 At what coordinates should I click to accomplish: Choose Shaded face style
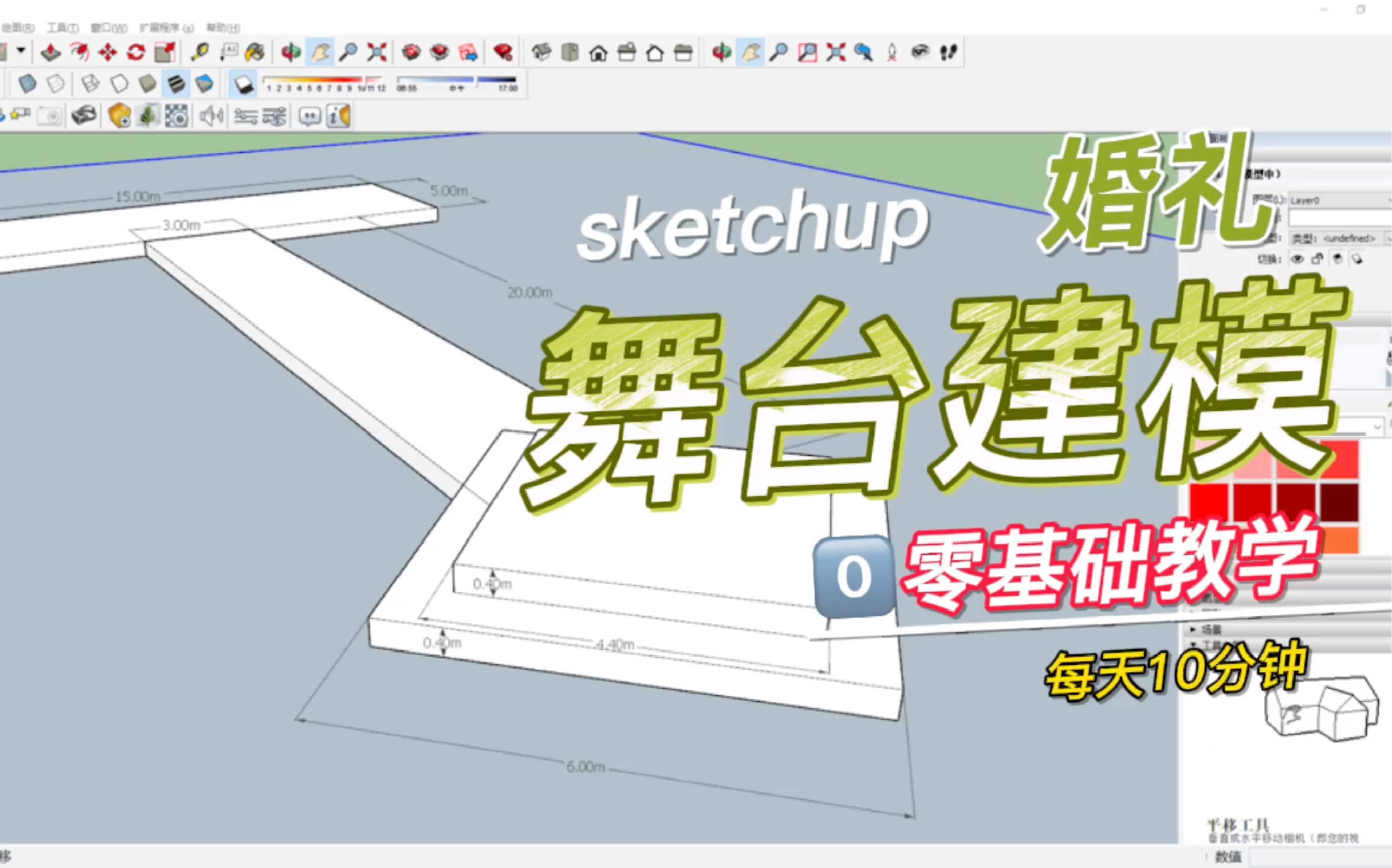point(148,84)
